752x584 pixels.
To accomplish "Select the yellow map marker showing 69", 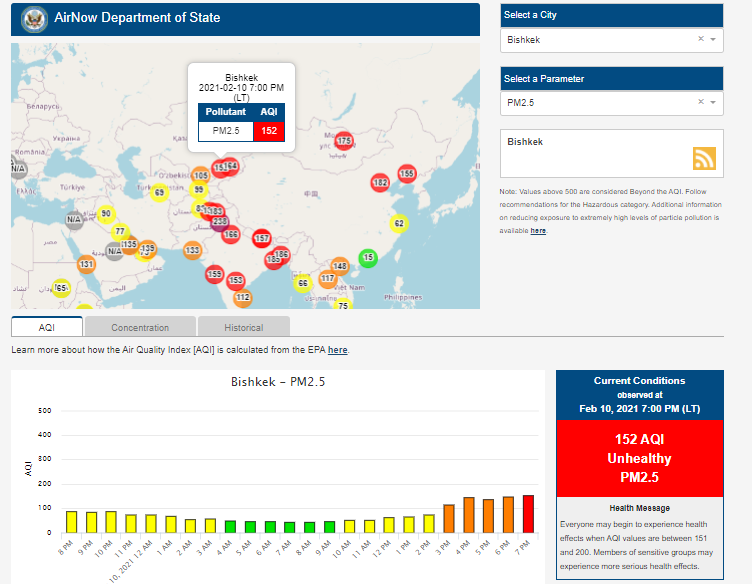I will point(159,192).
